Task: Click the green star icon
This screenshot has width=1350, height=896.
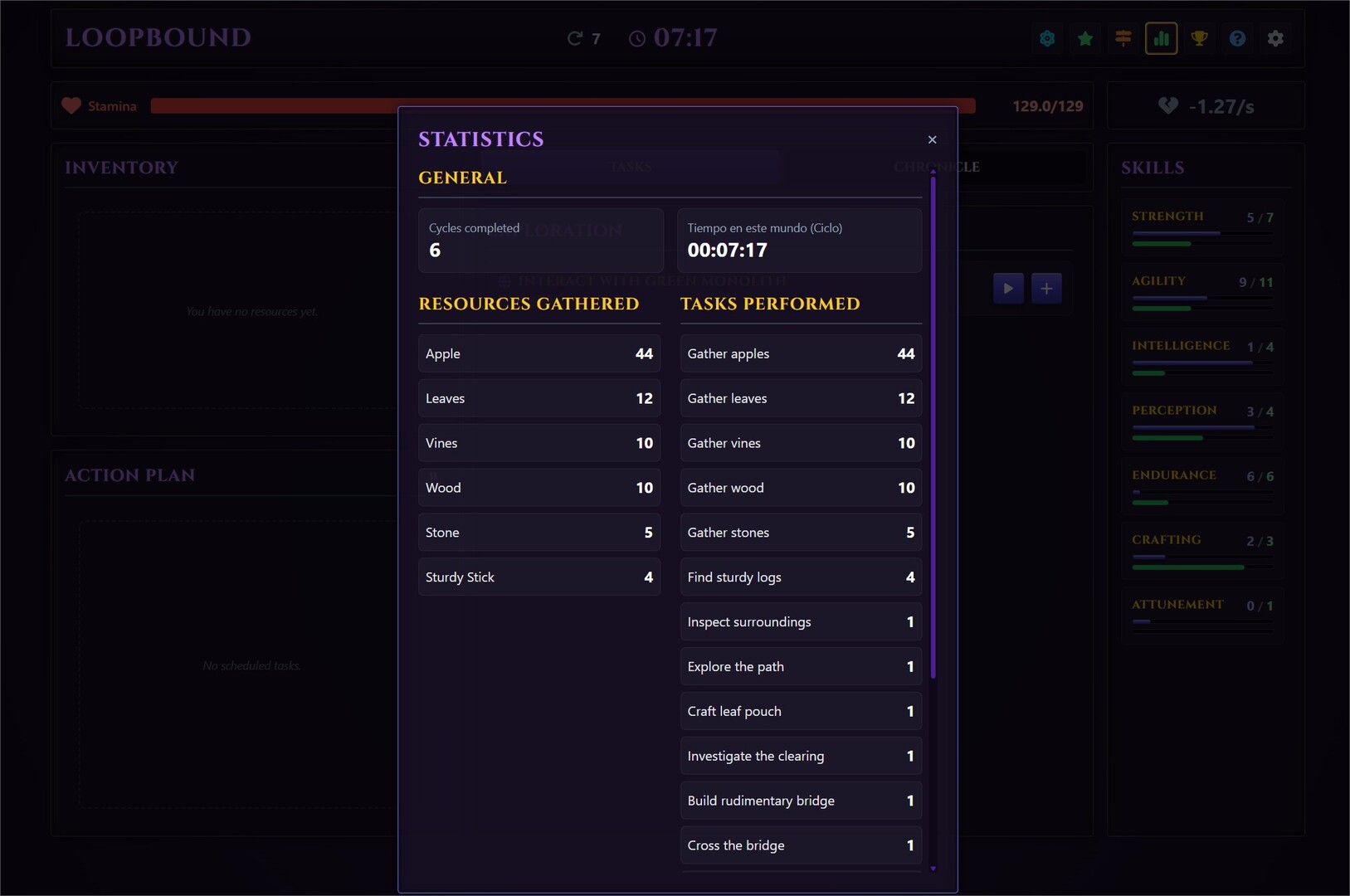Action: tap(1085, 38)
